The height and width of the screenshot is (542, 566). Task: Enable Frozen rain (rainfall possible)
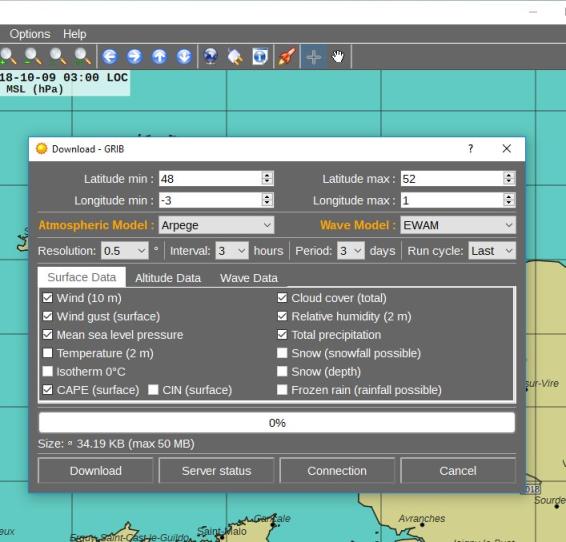point(282,390)
